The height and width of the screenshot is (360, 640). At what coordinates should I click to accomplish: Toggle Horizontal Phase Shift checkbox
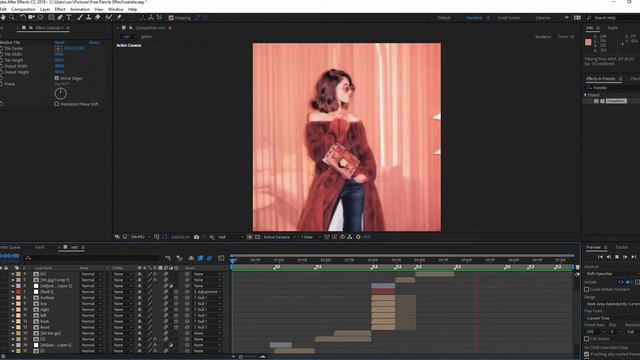pyautogui.click(x=57, y=104)
